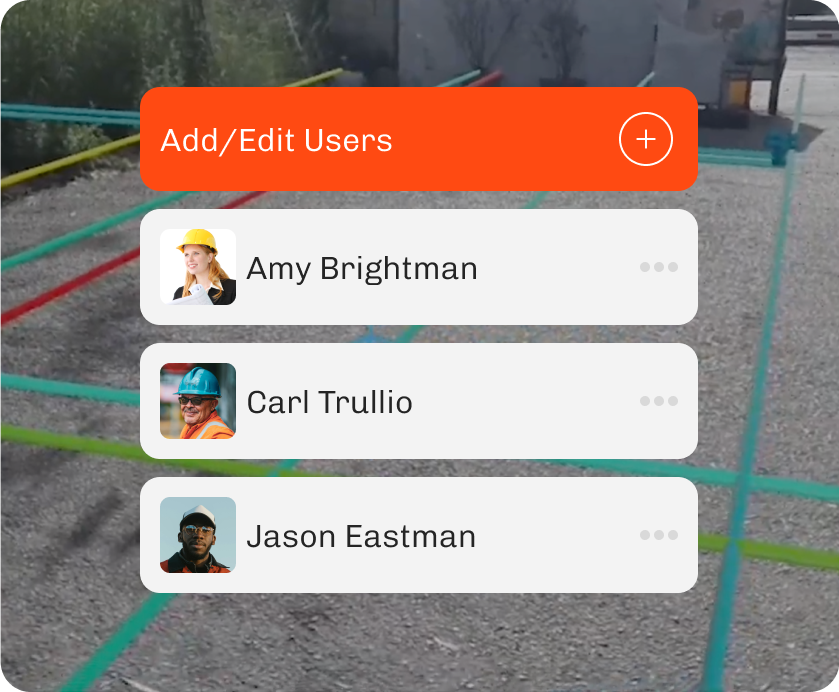Select the bright green ground line left of the cards
Screen dimensions: 839x692
click(70, 442)
